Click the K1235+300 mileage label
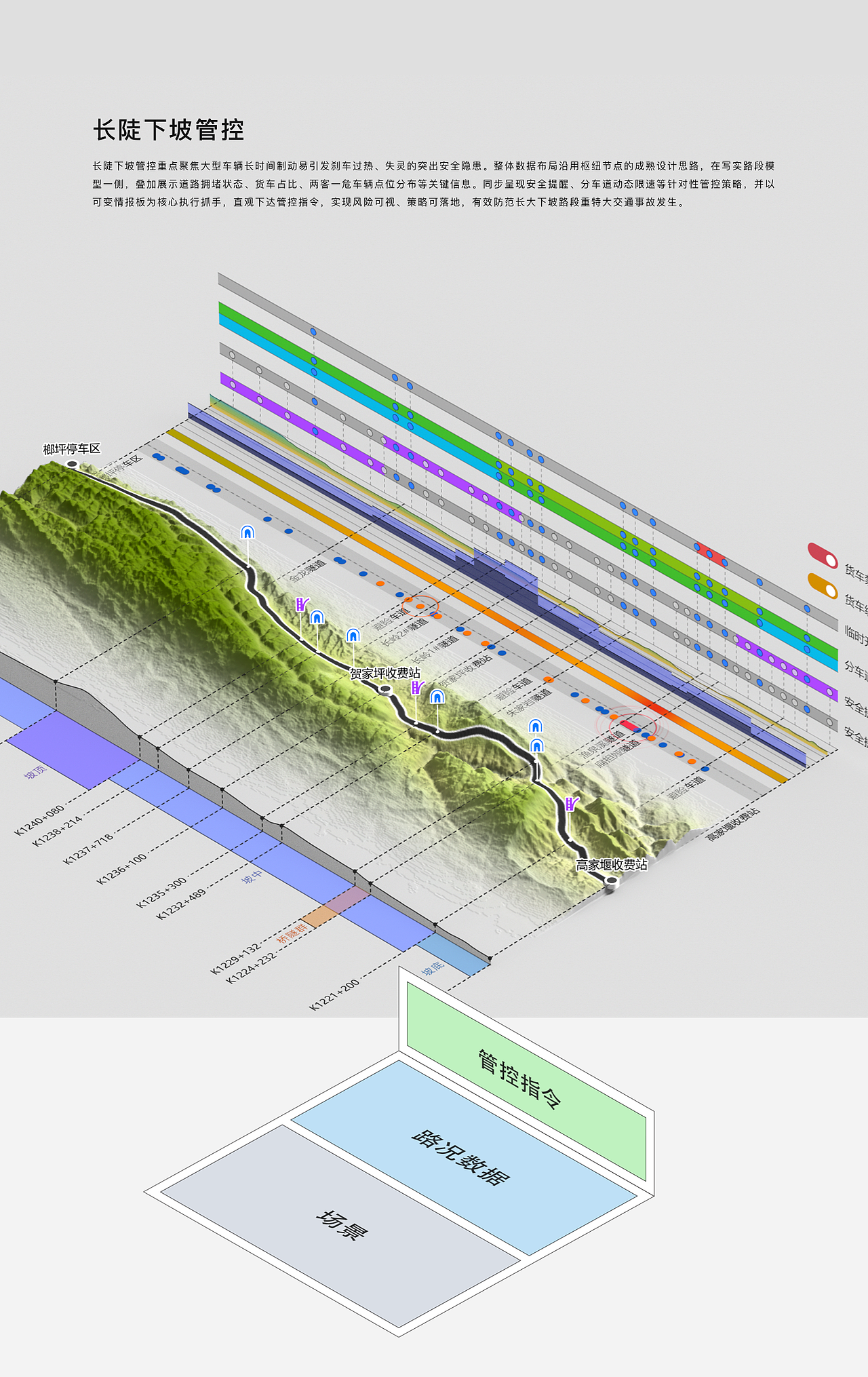Screen dimensions: 868x1377 click(x=162, y=893)
